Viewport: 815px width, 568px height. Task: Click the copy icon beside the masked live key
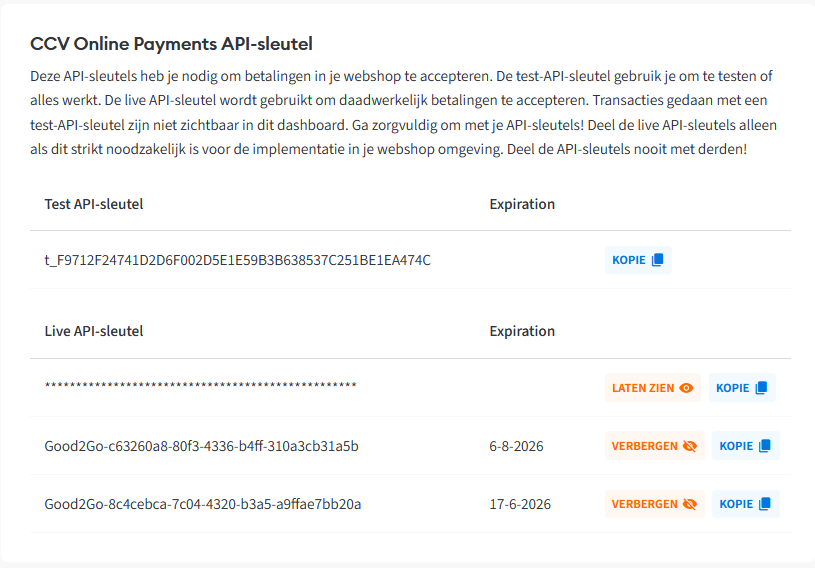pyautogui.click(x=761, y=388)
